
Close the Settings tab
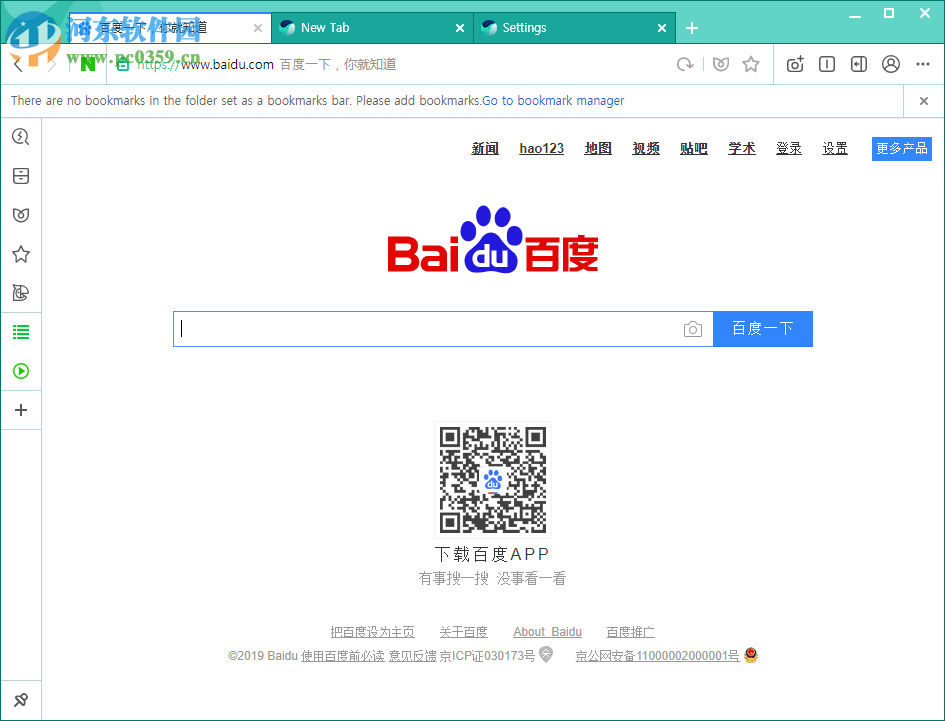[x=662, y=28]
